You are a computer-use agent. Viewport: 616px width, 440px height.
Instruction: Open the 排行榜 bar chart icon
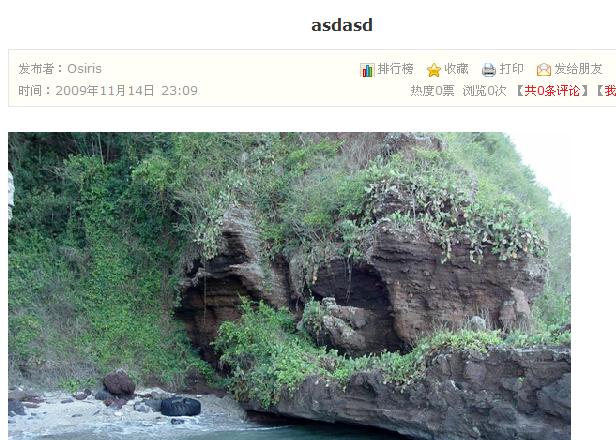coord(367,70)
